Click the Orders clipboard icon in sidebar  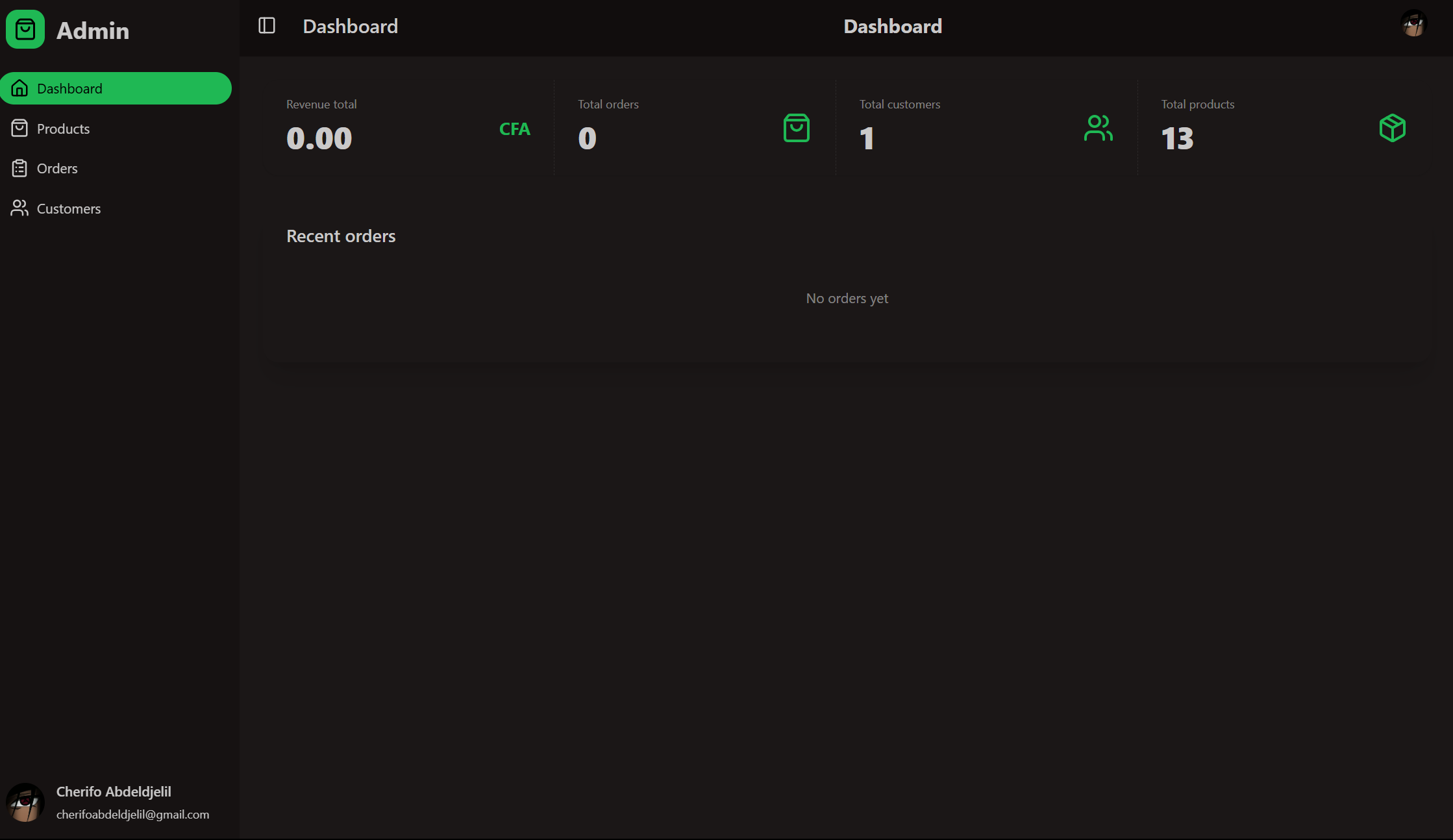point(19,169)
